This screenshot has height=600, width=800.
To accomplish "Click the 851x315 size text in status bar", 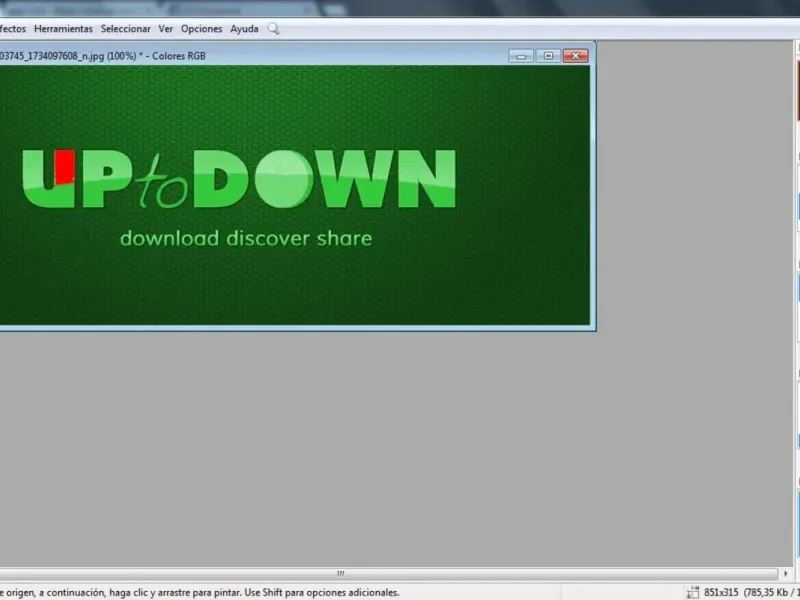I will pyautogui.click(x=721, y=592).
